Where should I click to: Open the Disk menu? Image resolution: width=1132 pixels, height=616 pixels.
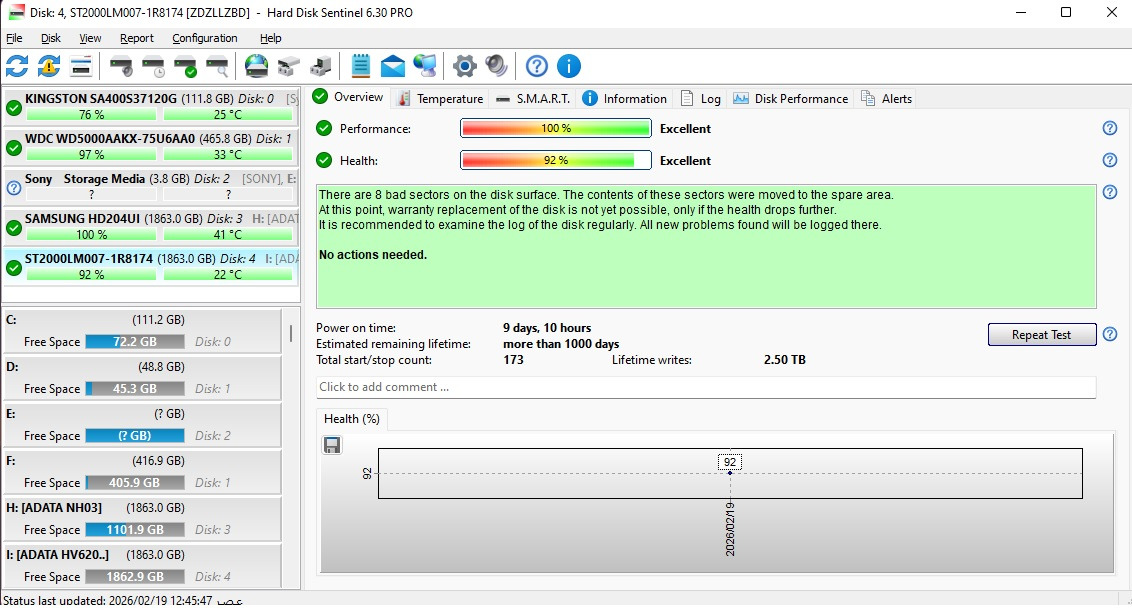(x=51, y=38)
